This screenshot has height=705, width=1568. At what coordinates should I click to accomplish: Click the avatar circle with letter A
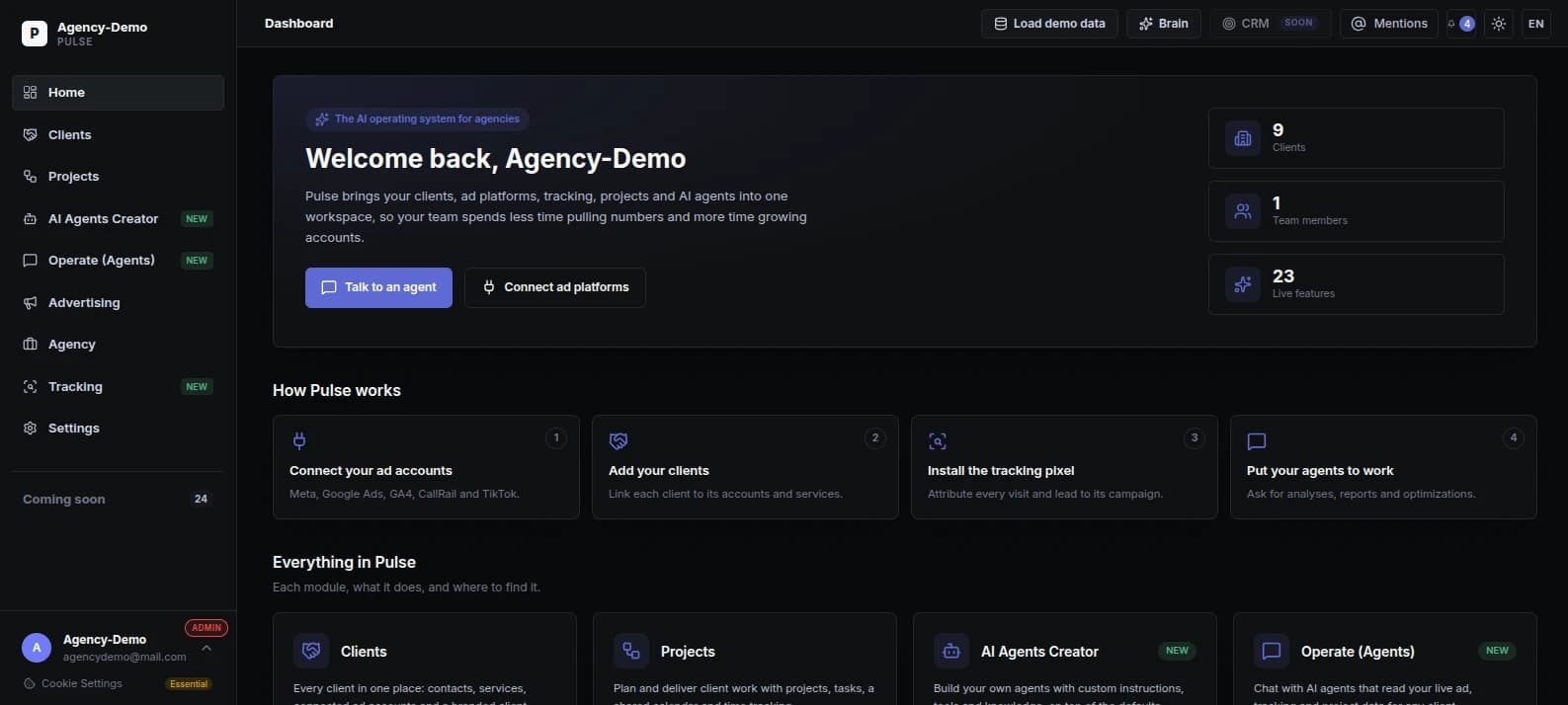pyautogui.click(x=37, y=648)
